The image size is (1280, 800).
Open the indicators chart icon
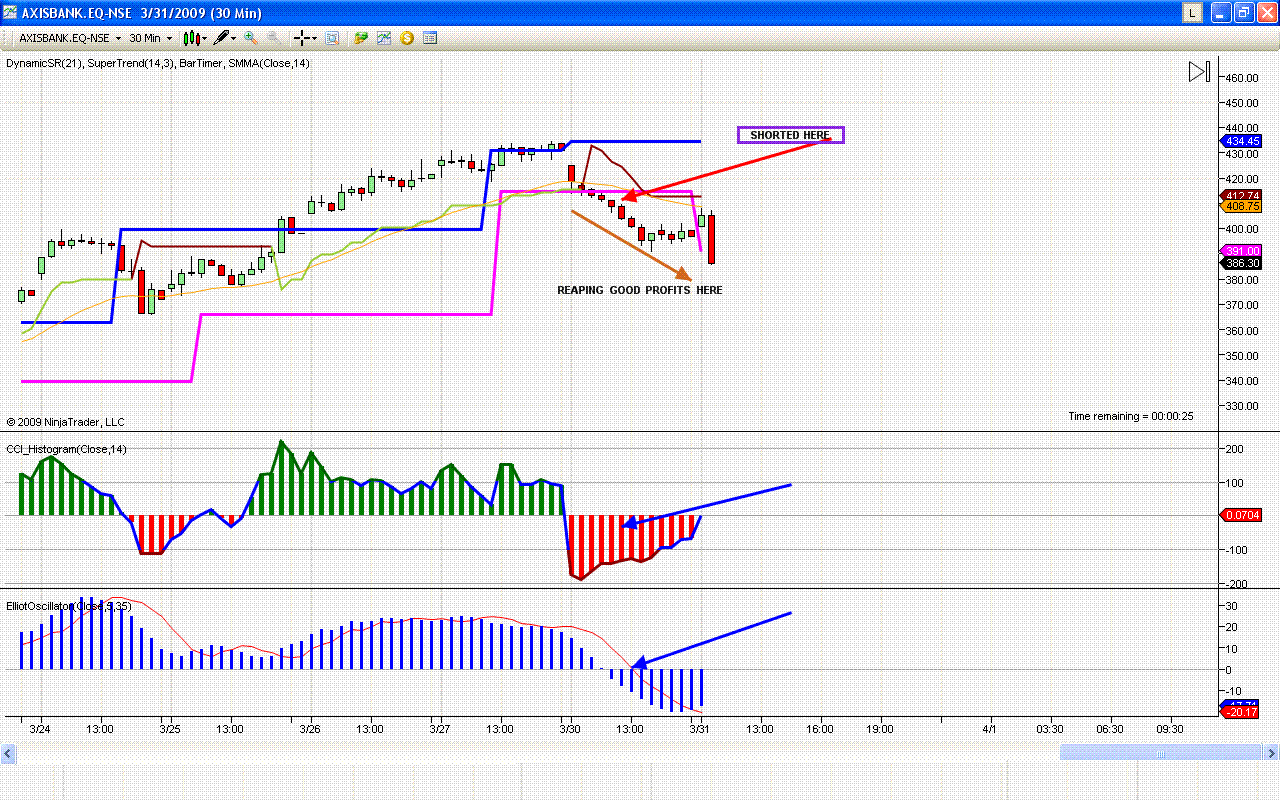point(384,38)
